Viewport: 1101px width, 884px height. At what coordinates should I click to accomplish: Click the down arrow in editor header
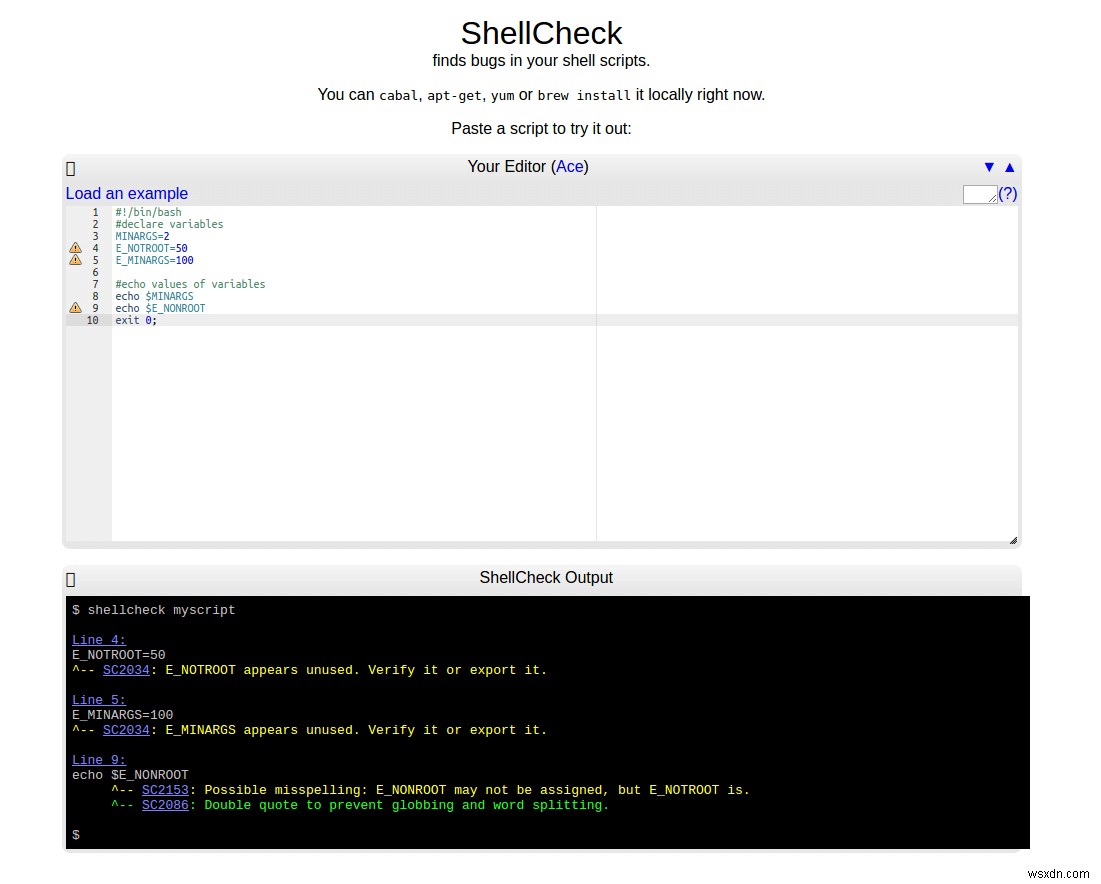[x=989, y=167]
